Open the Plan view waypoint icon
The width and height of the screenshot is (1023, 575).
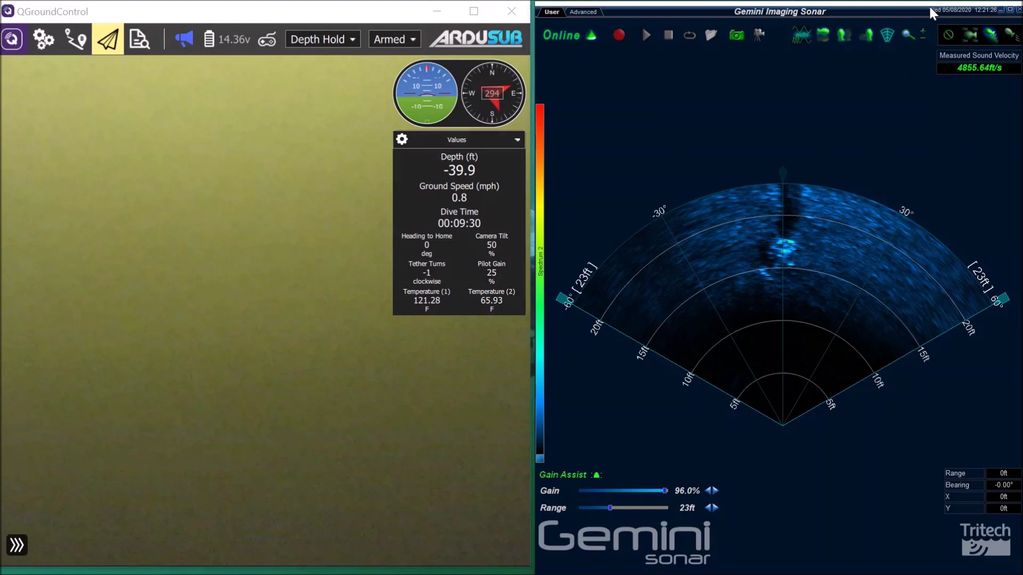(76, 39)
